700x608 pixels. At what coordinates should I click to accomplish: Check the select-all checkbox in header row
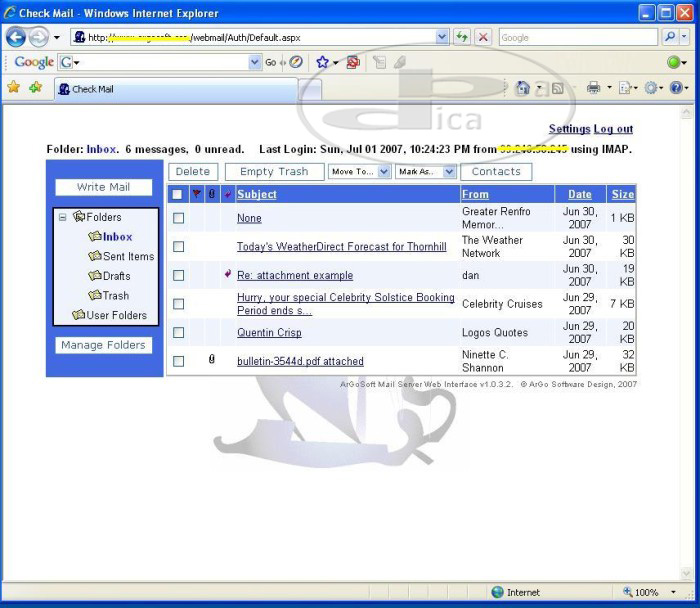click(x=177, y=194)
